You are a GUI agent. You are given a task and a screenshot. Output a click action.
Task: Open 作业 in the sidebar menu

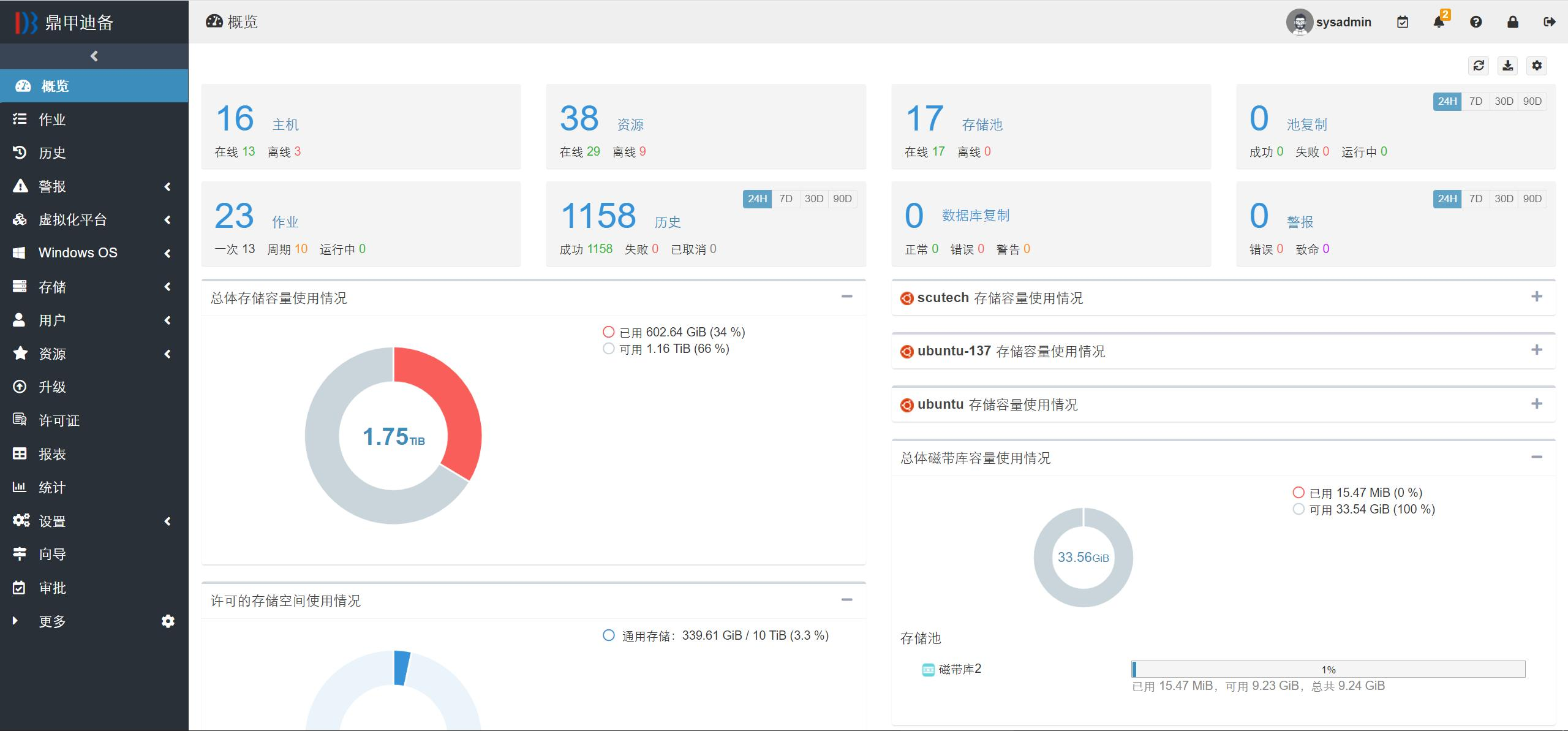pyautogui.click(x=52, y=119)
